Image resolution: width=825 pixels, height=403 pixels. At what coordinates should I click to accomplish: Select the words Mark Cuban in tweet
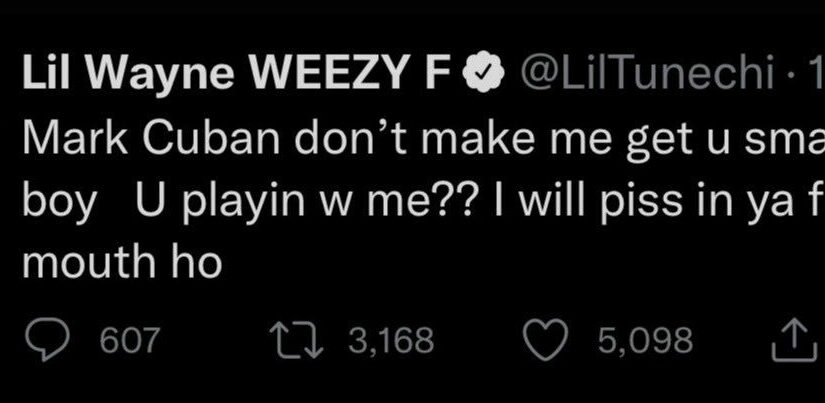150,139
